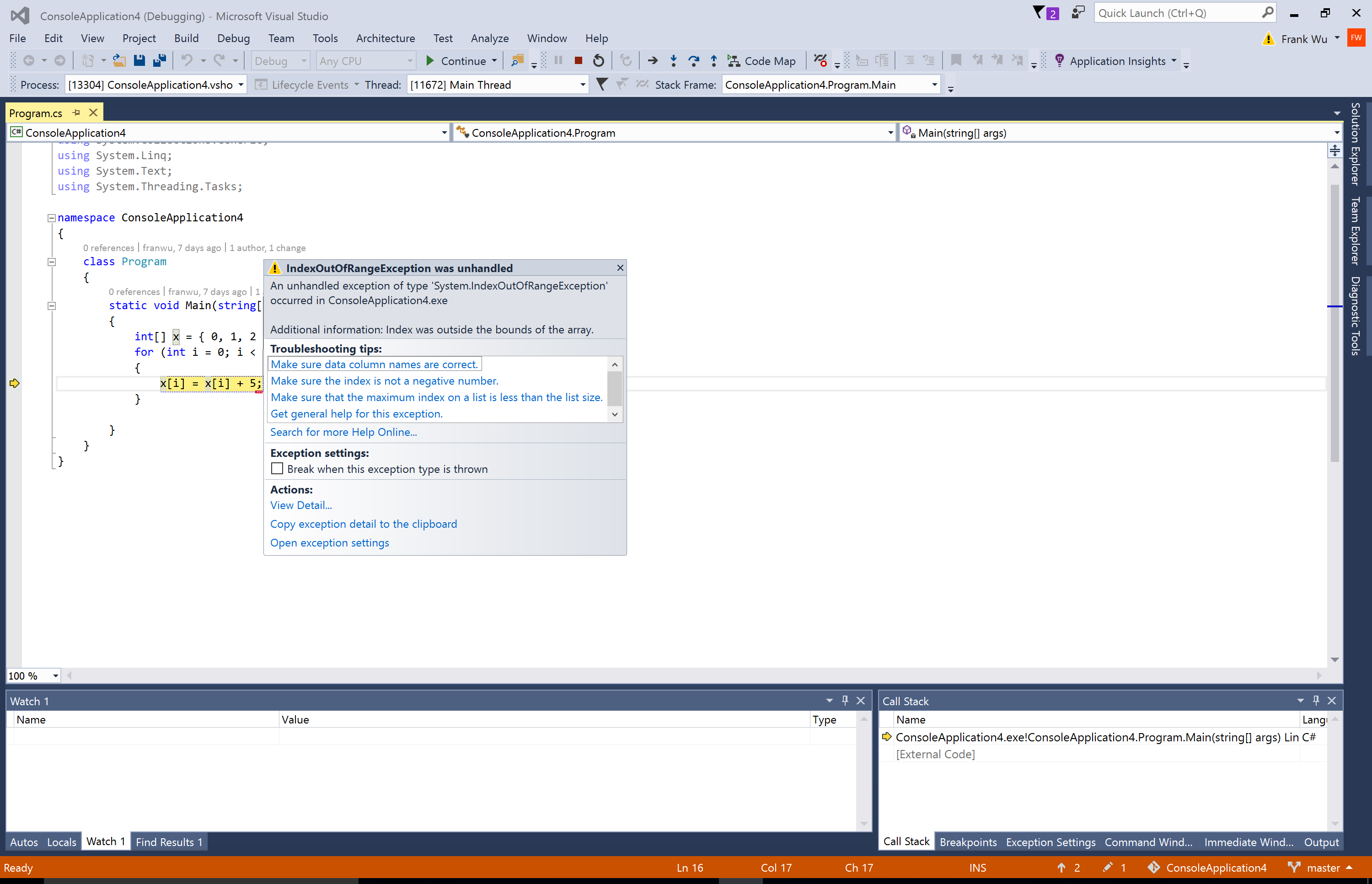Screen dimensions: 1372x884
Task: Click Search for more Help Online
Action: (343, 432)
